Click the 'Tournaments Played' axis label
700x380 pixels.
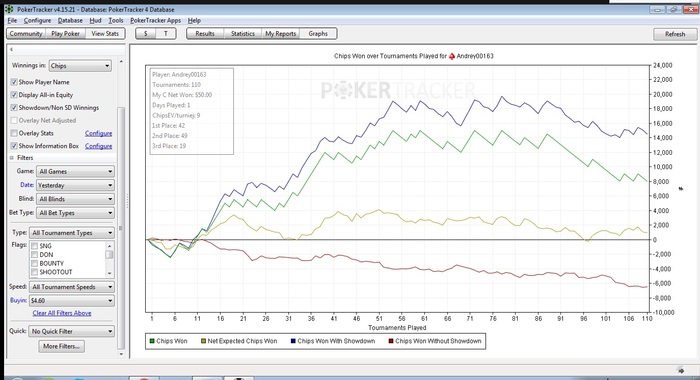397,328
